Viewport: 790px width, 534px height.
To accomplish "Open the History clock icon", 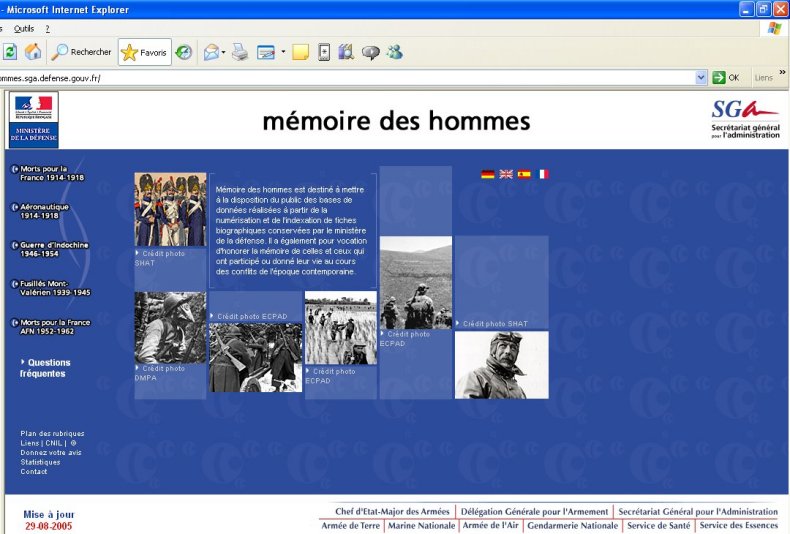I will click(183, 52).
